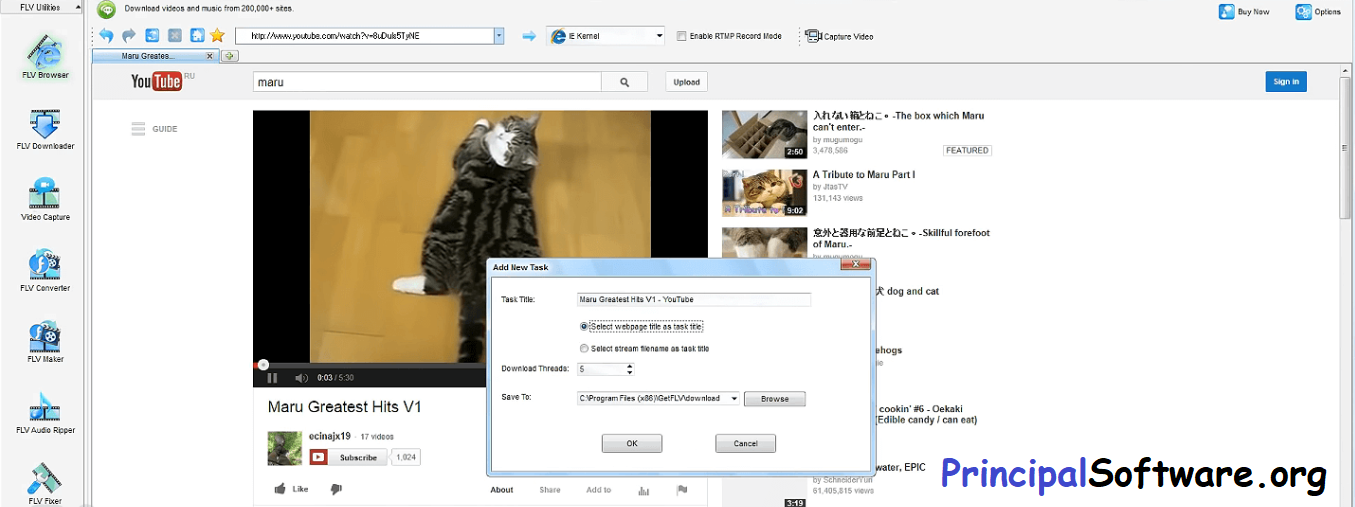This screenshot has height=507, width=1355.
Task: Dislike the video
Action: click(336, 489)
